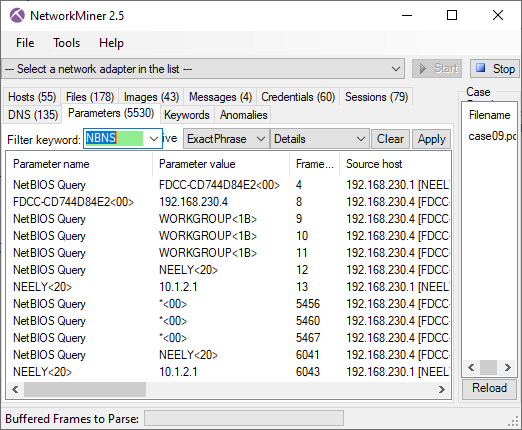The image size is (522, 430).
Task: Maximize the NetworkMiner window
Action: point(452,15)
